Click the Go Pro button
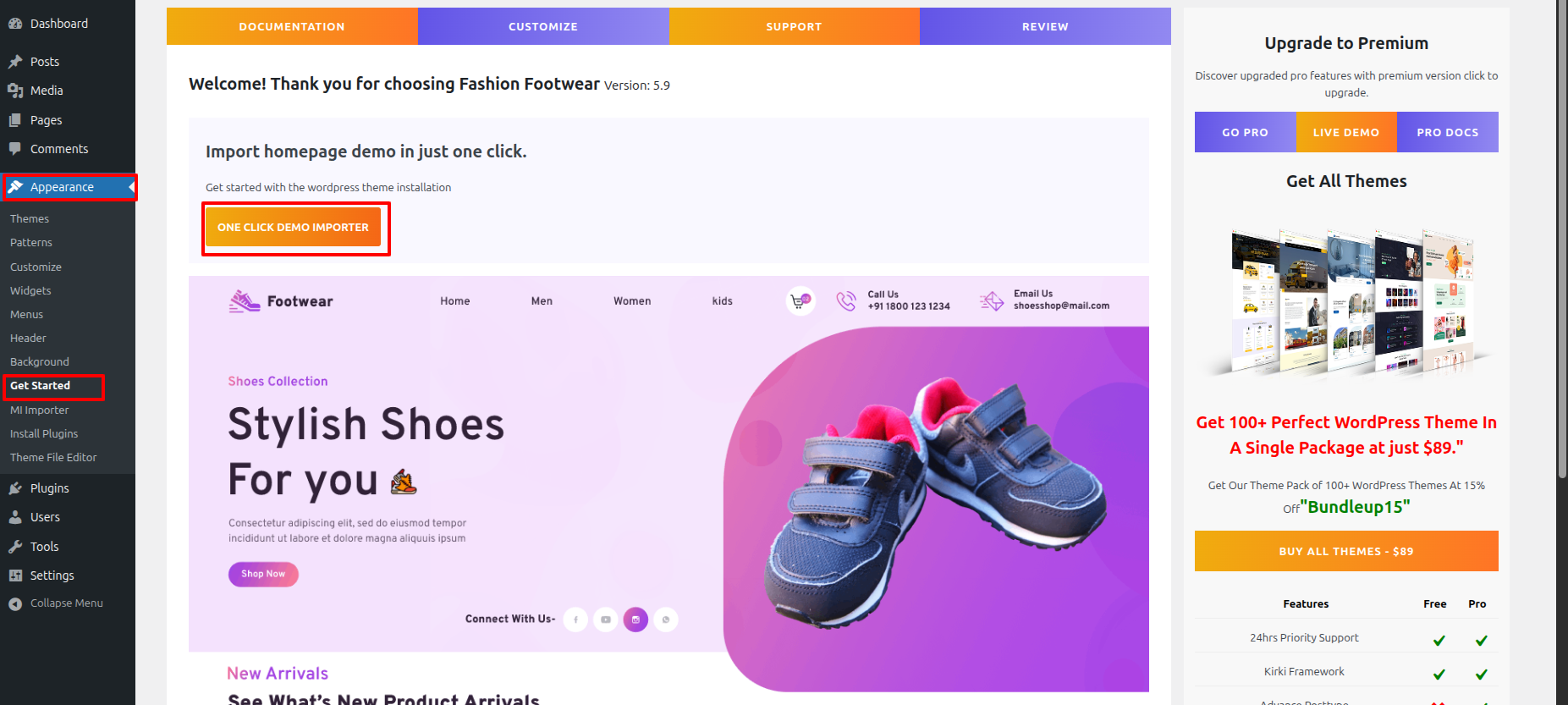The width and height of the screenshot is (1568, 705). click(x=1245, y=132)
